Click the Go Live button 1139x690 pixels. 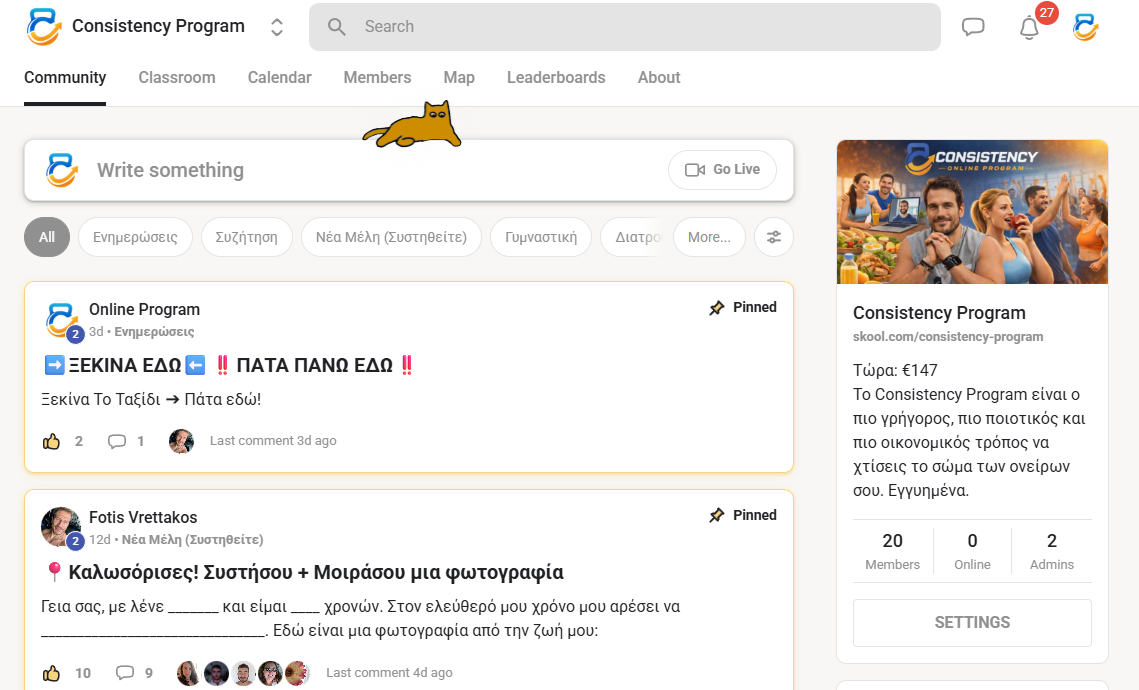(x=722, y=170)
